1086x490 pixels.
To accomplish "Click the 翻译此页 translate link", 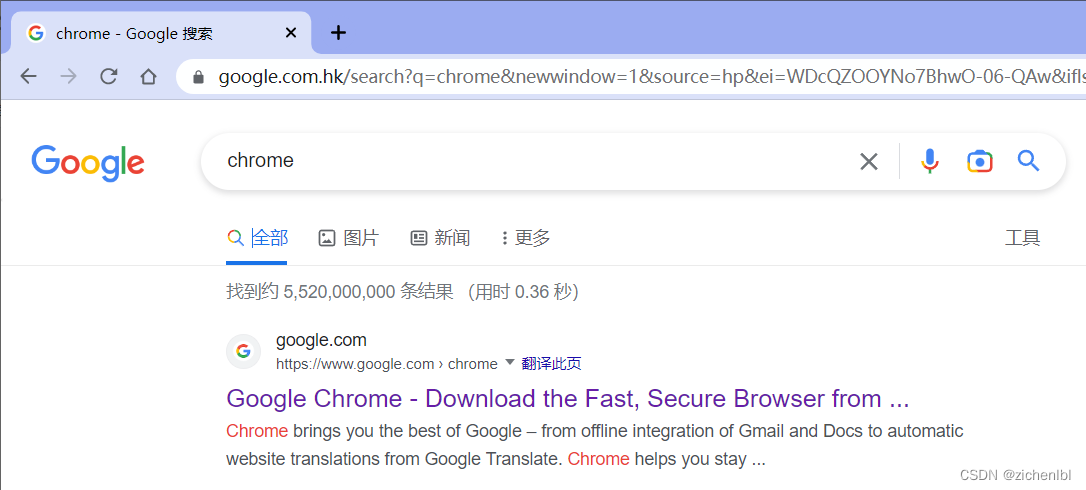I will coord(551,363).
